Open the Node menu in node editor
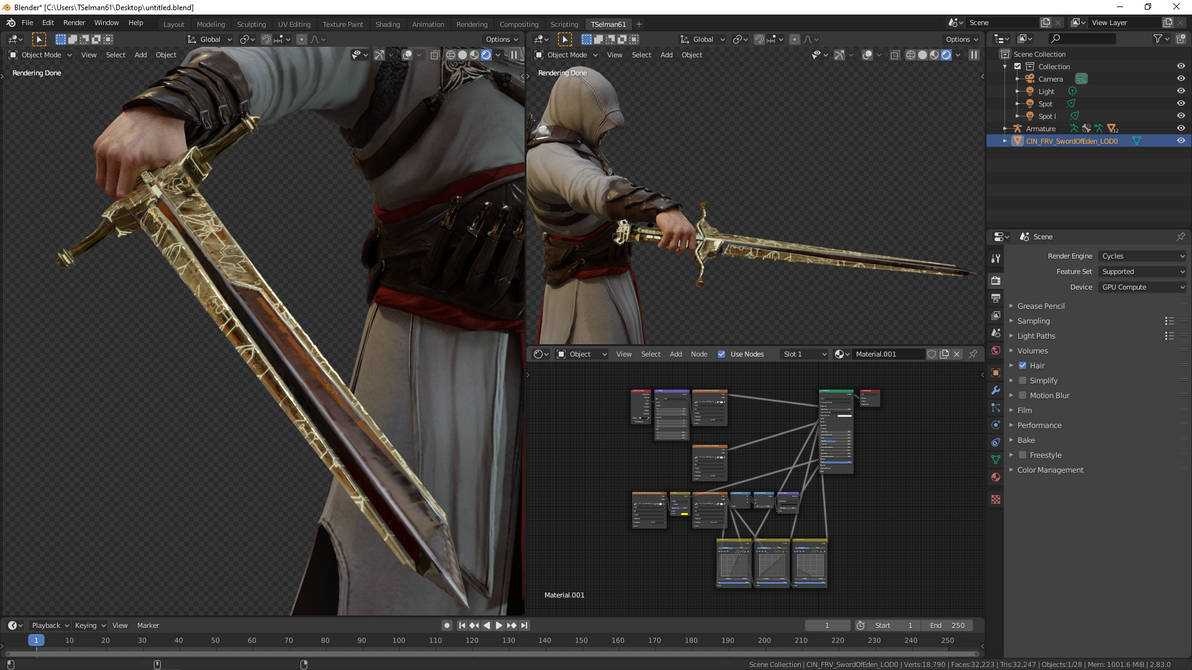Image resolution: width=1192 pixels, height=670 pixels. click(699, 354)
